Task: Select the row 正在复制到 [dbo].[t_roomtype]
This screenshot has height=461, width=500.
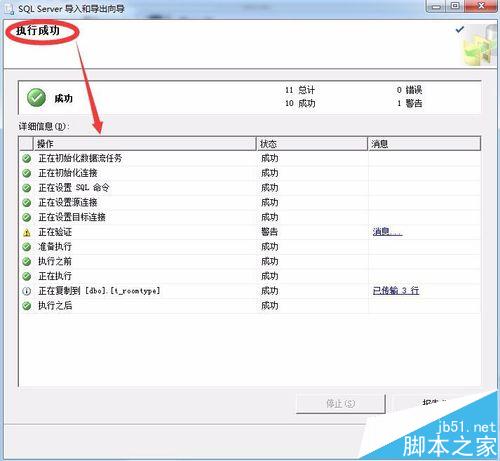Action: tap(250, 291)
